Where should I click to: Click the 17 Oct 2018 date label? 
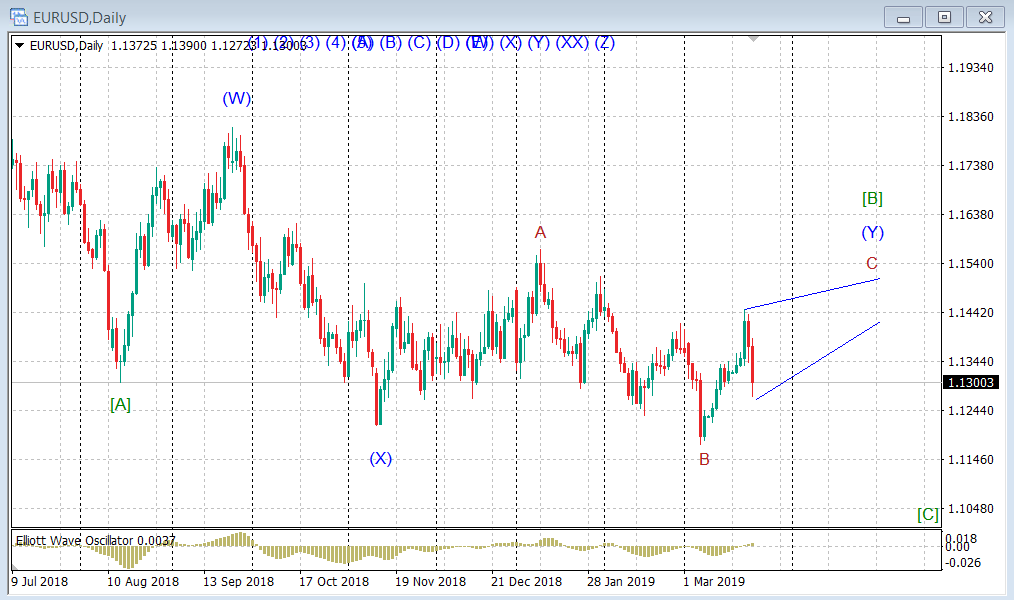coord(334,581)
